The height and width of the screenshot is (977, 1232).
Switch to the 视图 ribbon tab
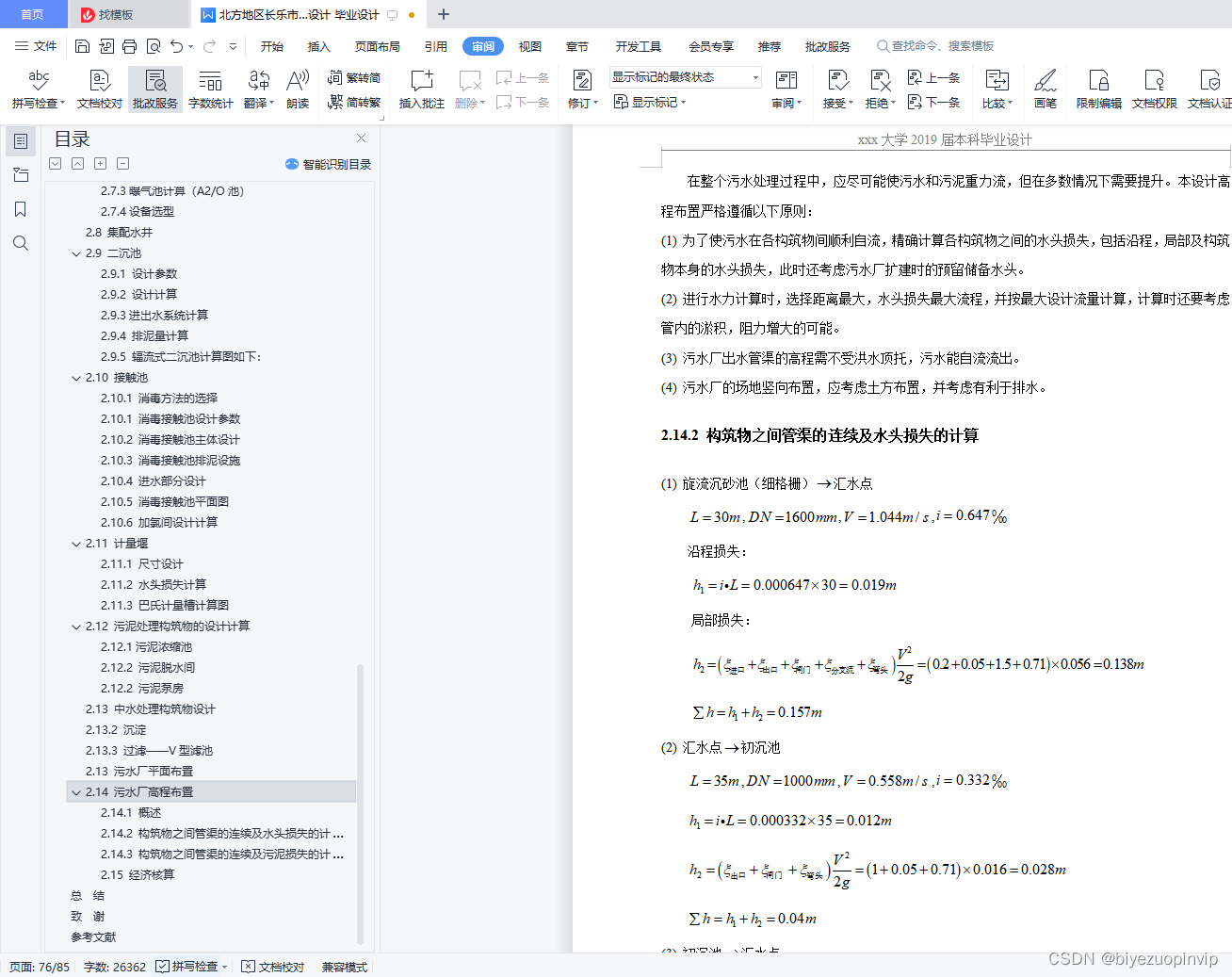point(530,46)
